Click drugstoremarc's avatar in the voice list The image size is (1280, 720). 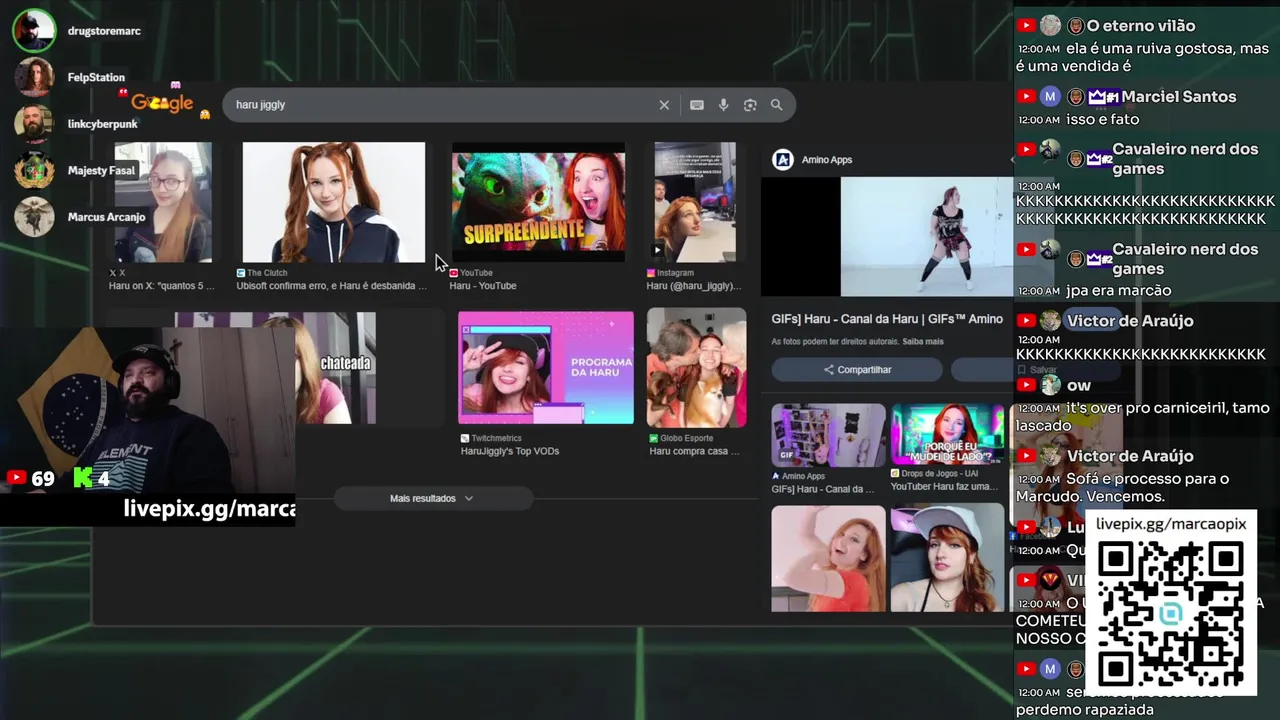point(34,31)
